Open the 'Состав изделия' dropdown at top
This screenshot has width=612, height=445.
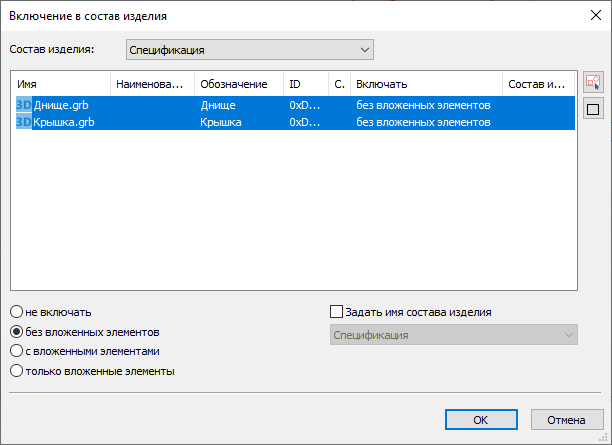(249, 49)
